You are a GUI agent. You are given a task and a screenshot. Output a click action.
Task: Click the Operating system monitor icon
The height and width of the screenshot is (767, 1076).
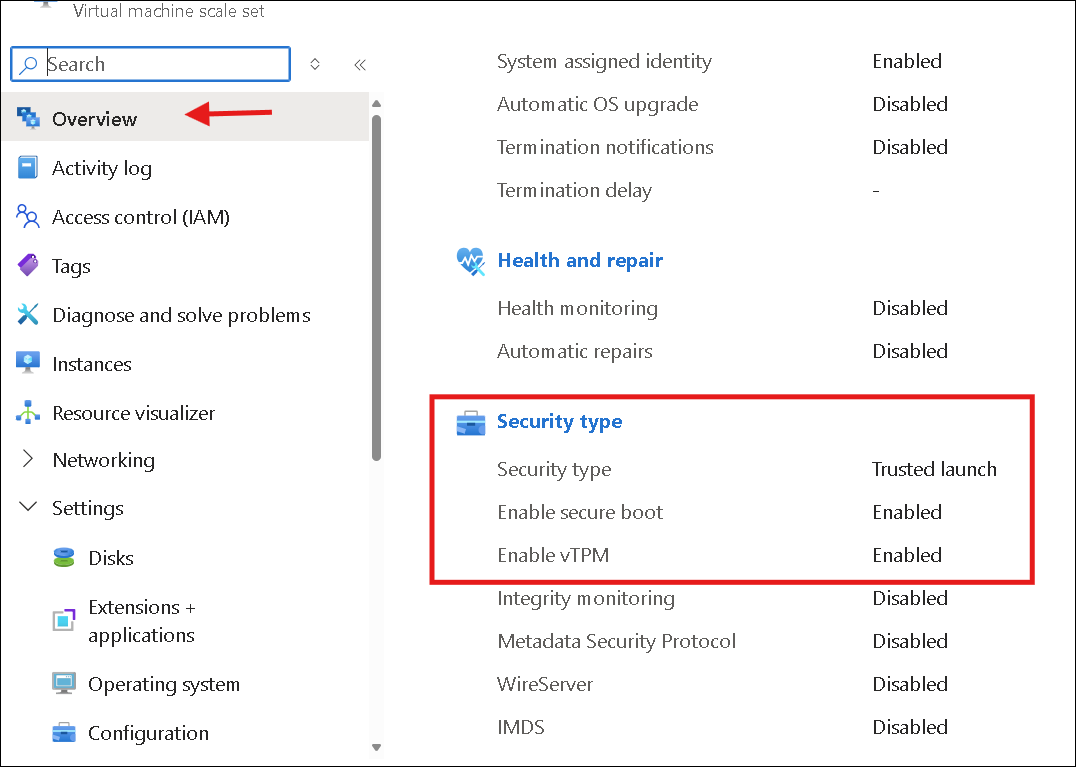tap(64, 683)
